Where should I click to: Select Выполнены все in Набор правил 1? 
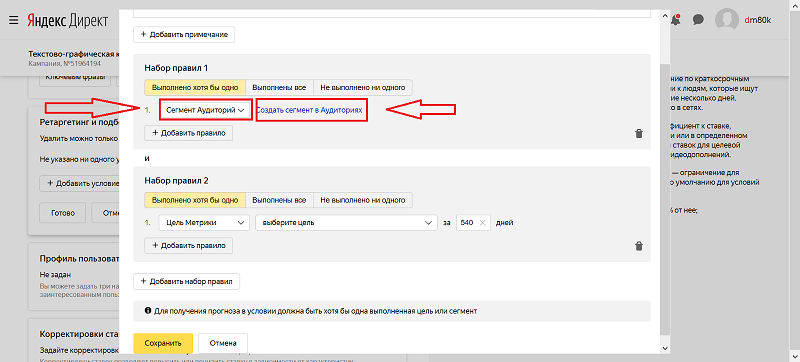pyautogui.click(x=280, y=87)
